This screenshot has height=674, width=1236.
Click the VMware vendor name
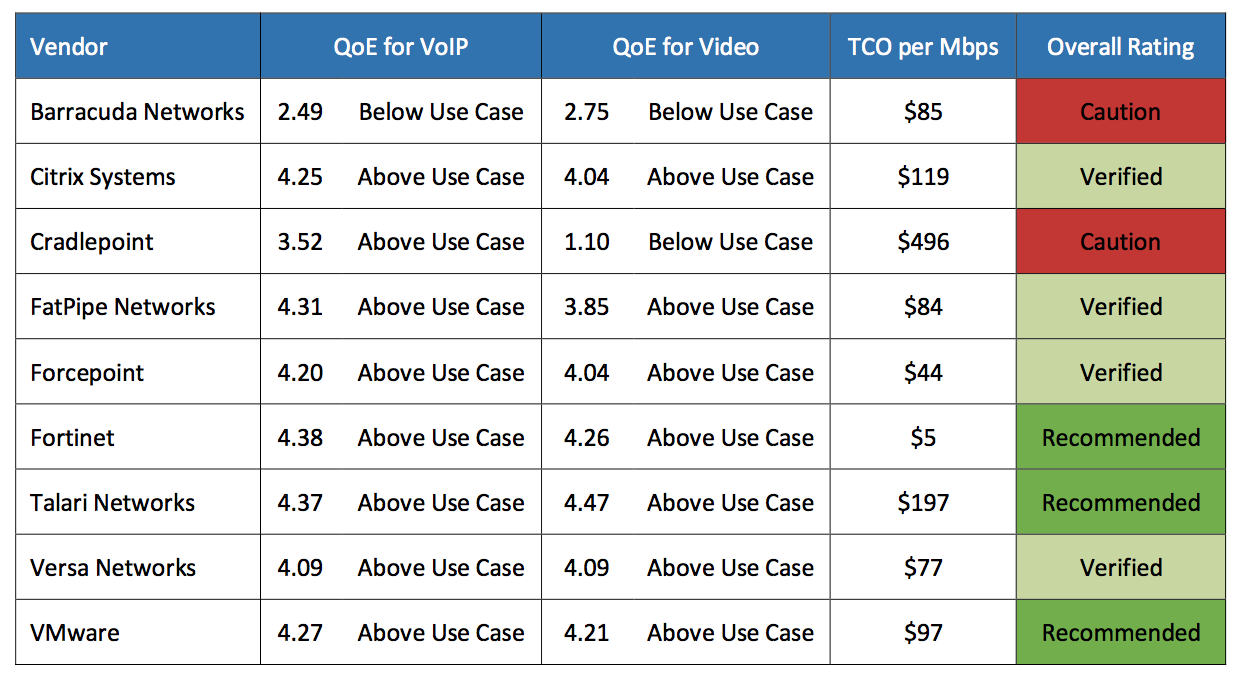[x=75, y=633]
